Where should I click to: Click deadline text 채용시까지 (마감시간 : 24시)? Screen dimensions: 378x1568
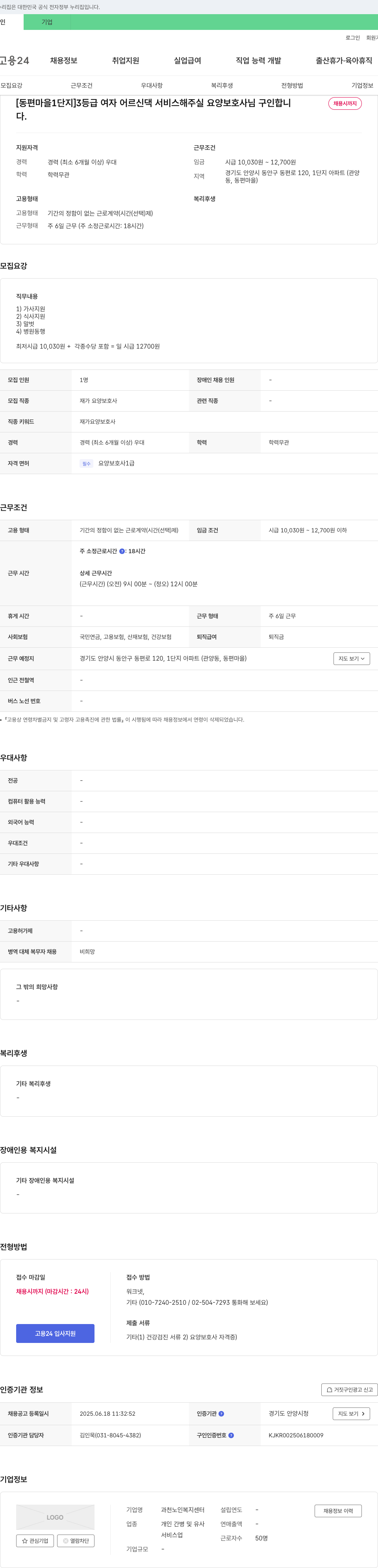(x=52, y=1292)
